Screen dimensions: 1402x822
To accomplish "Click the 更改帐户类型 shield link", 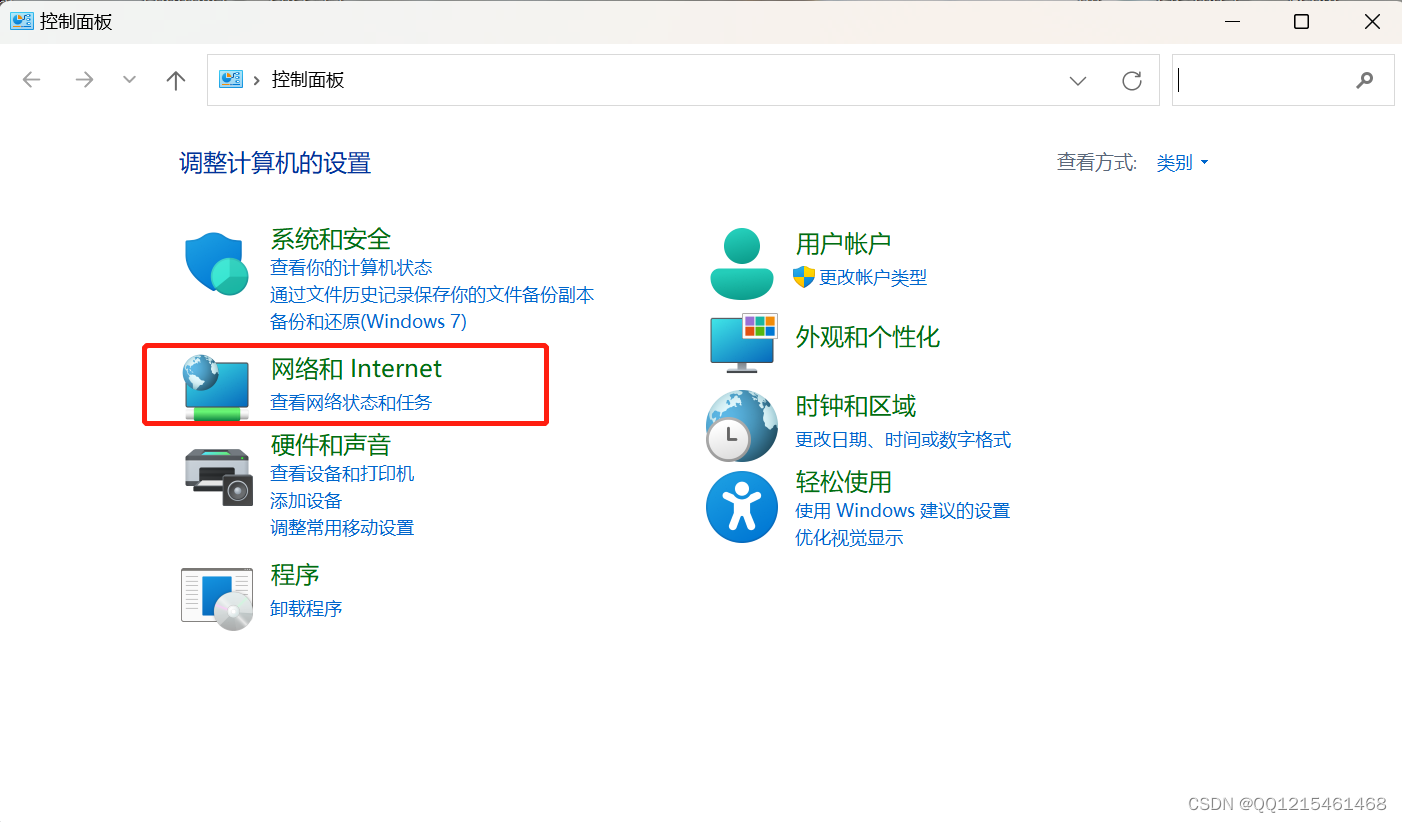I will [869, 278].
